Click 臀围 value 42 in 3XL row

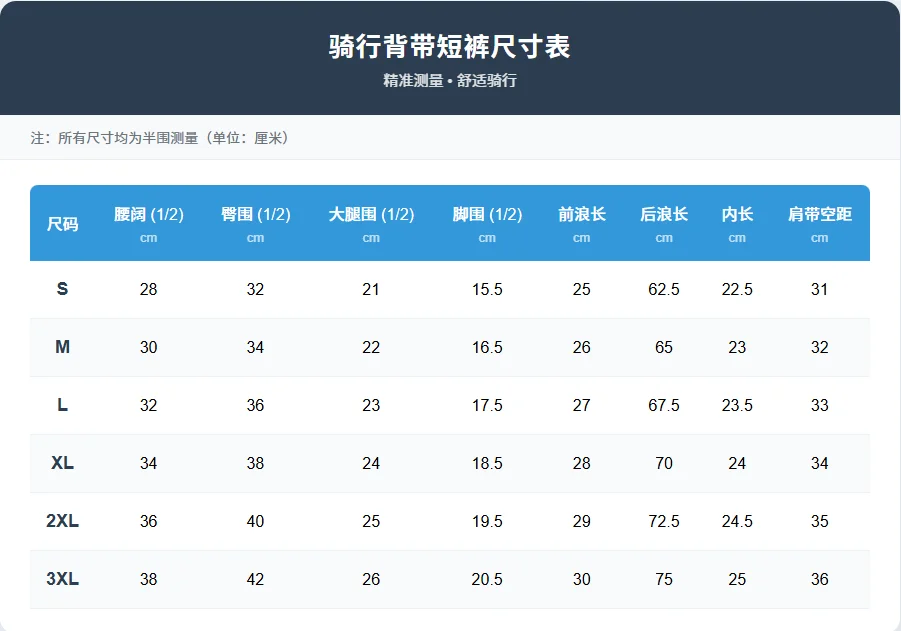point(255,579)
